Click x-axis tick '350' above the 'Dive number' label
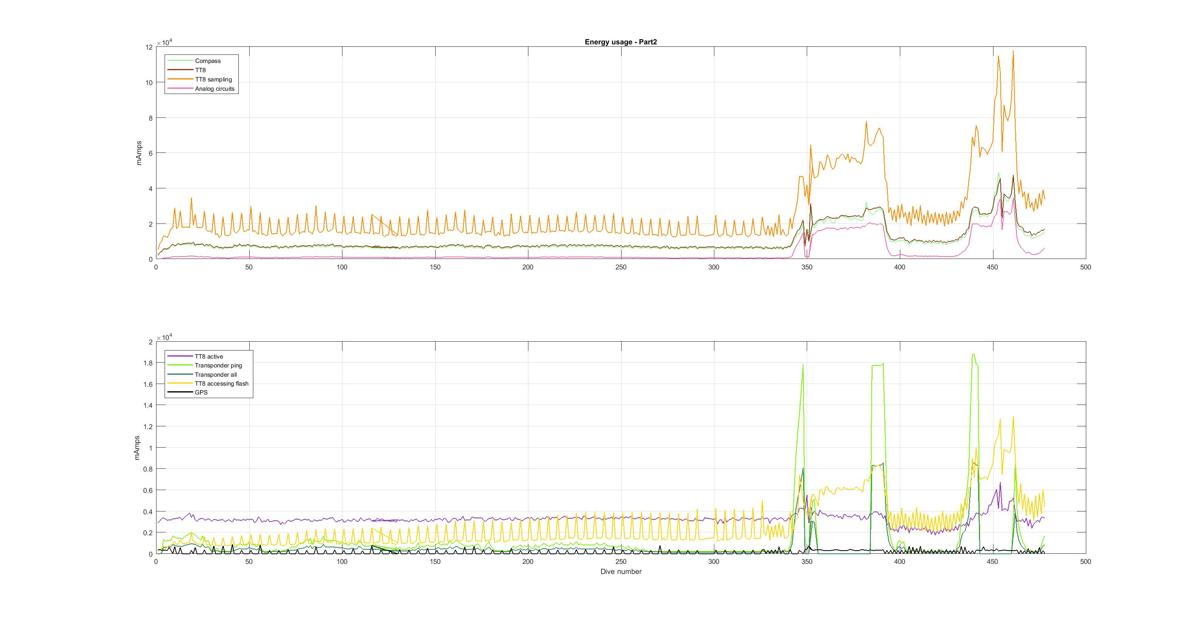 (x=806, y=562)
